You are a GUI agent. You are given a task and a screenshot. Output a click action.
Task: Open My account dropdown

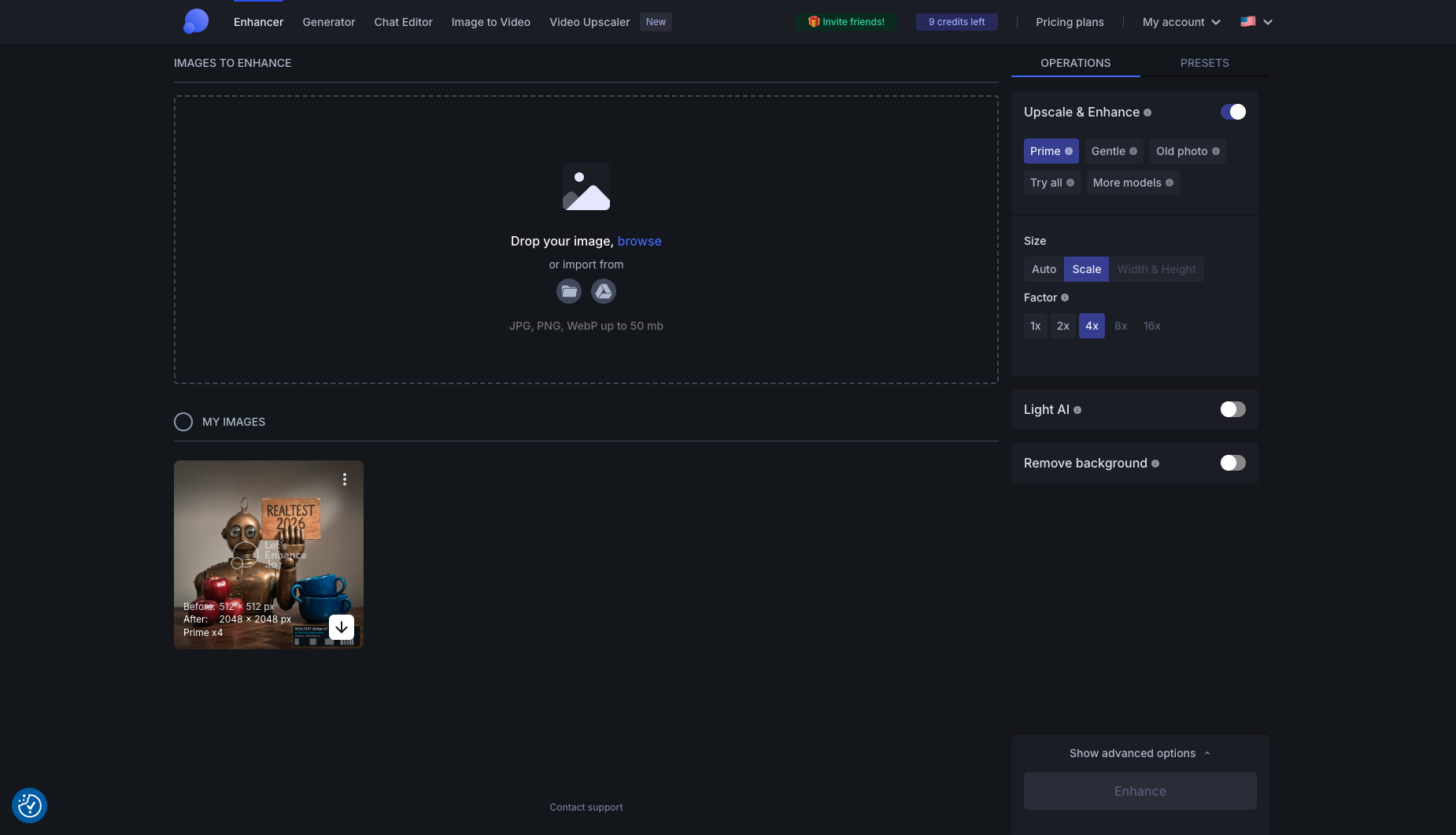click(1181, 22)
